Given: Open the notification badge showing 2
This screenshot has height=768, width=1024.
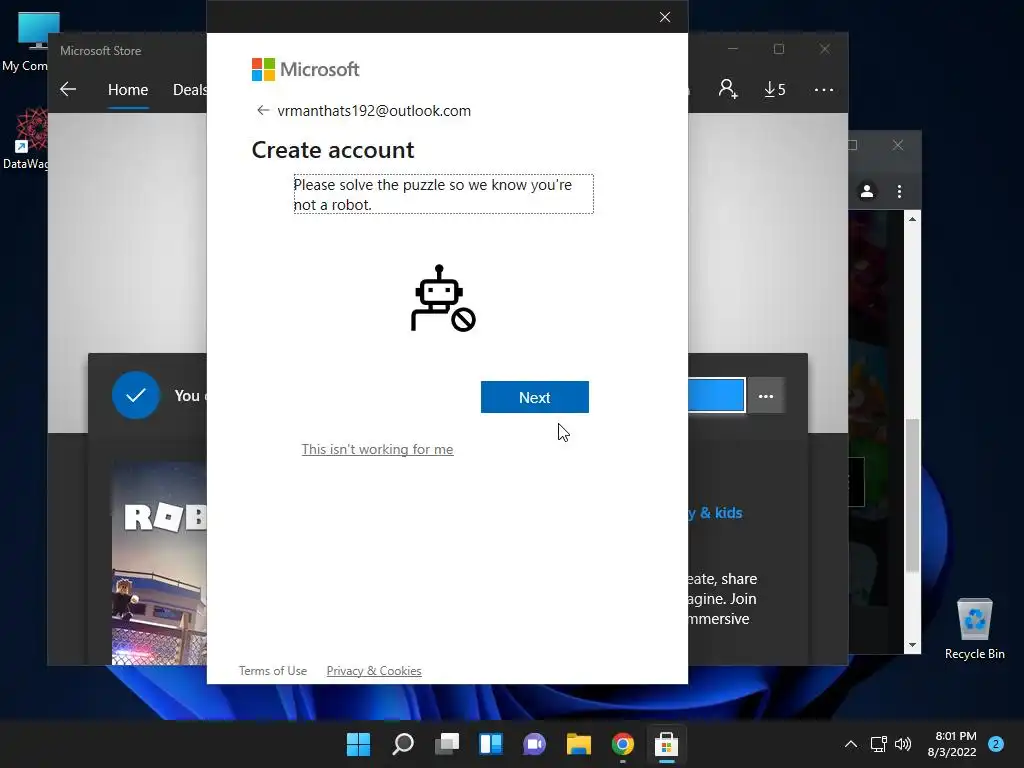Looking at the screenshot, I should 995,744.
